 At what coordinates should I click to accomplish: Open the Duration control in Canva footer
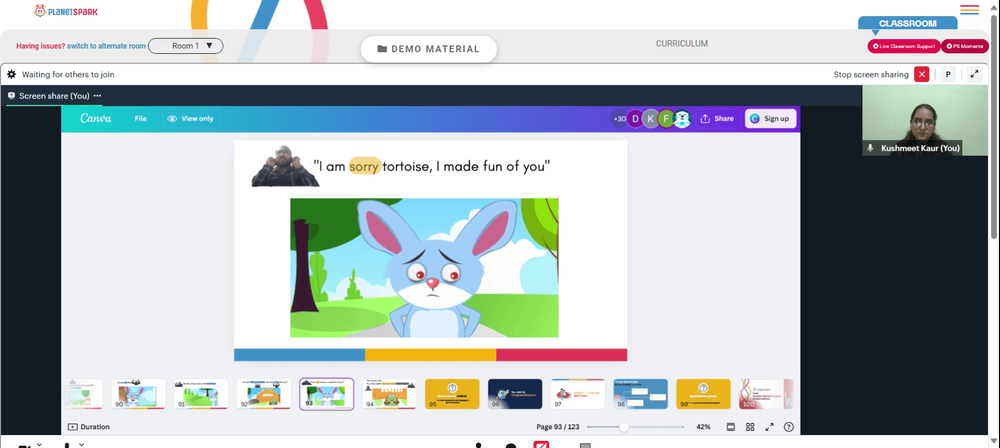click(x=89, y=427)
